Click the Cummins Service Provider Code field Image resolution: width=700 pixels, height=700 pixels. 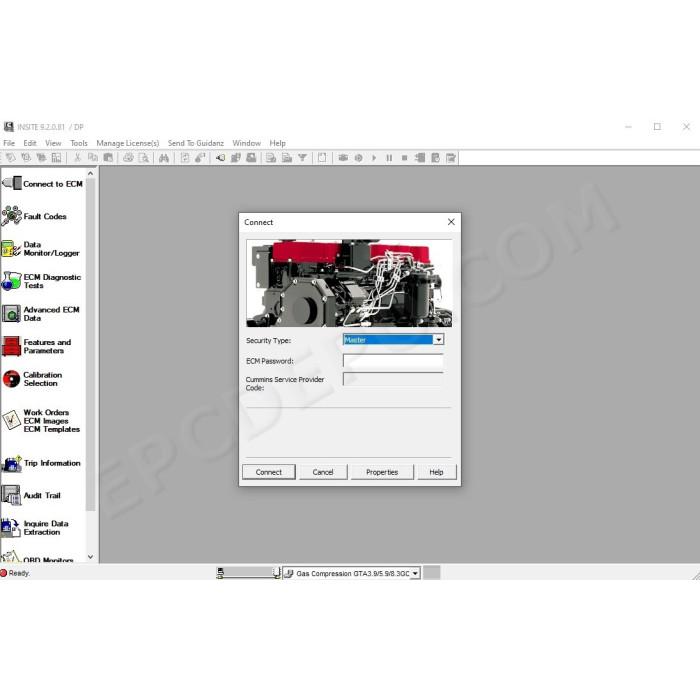tap(393, 379)
